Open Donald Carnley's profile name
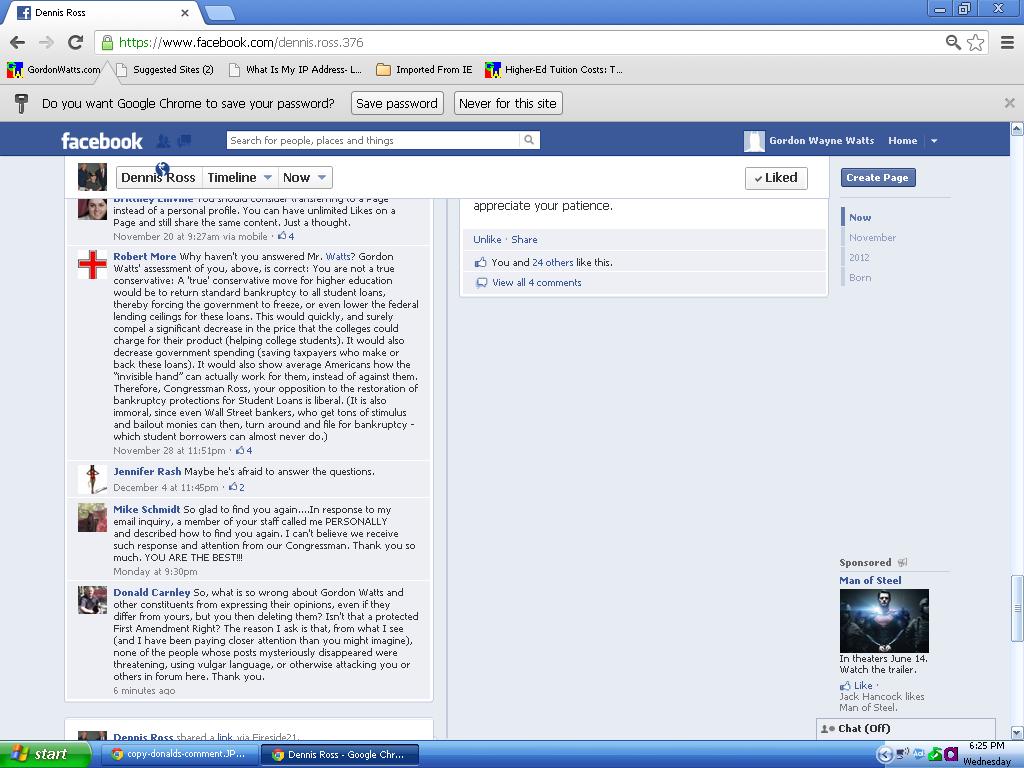This screenshot has height=768, width=1024. 152,592
